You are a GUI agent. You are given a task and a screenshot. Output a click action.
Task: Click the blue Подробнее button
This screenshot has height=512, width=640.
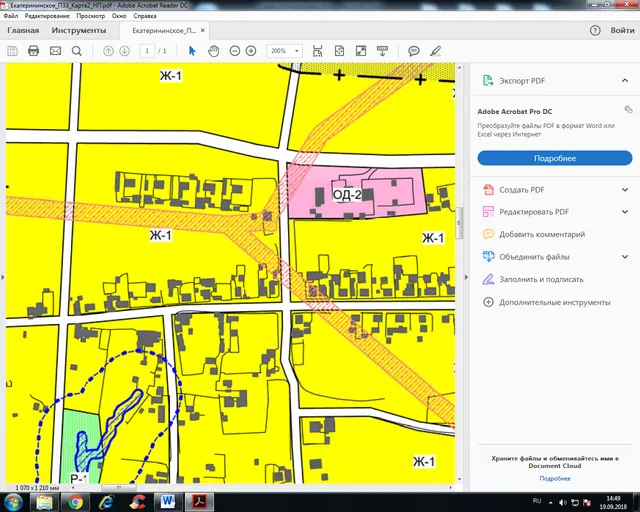(555, 158)
